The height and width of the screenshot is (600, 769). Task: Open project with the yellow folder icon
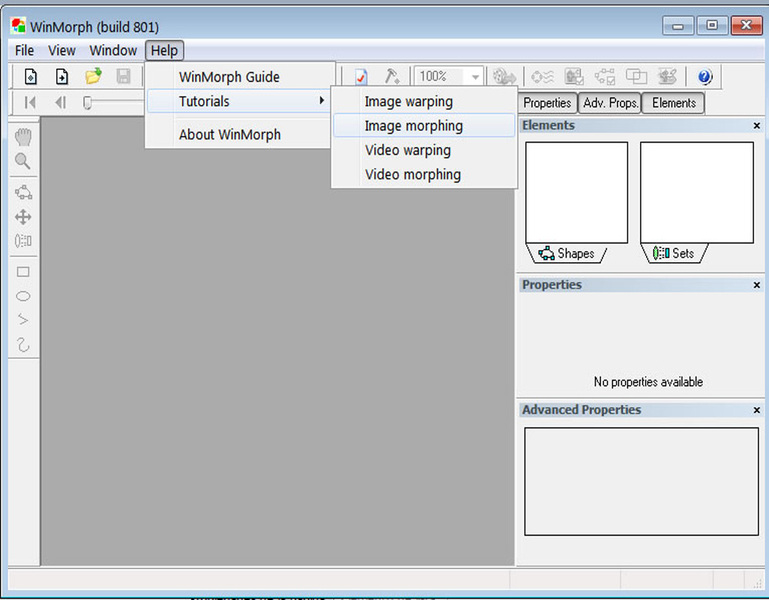pos(93,76)
